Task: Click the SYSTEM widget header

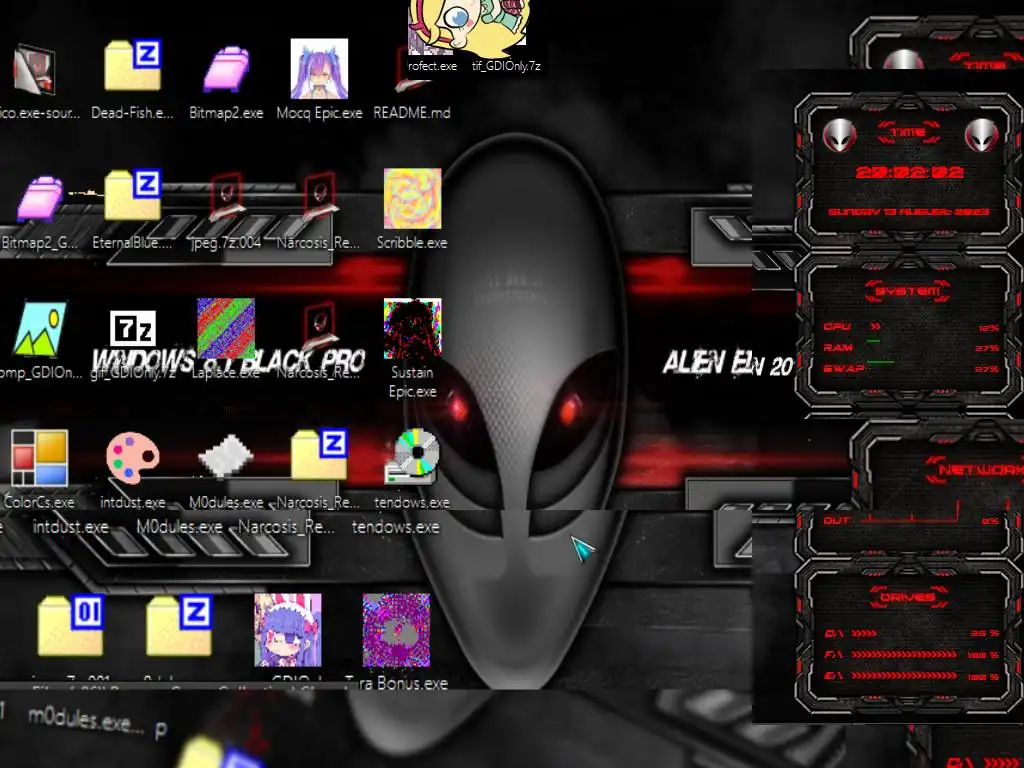Action: click(x=908, y=291)
